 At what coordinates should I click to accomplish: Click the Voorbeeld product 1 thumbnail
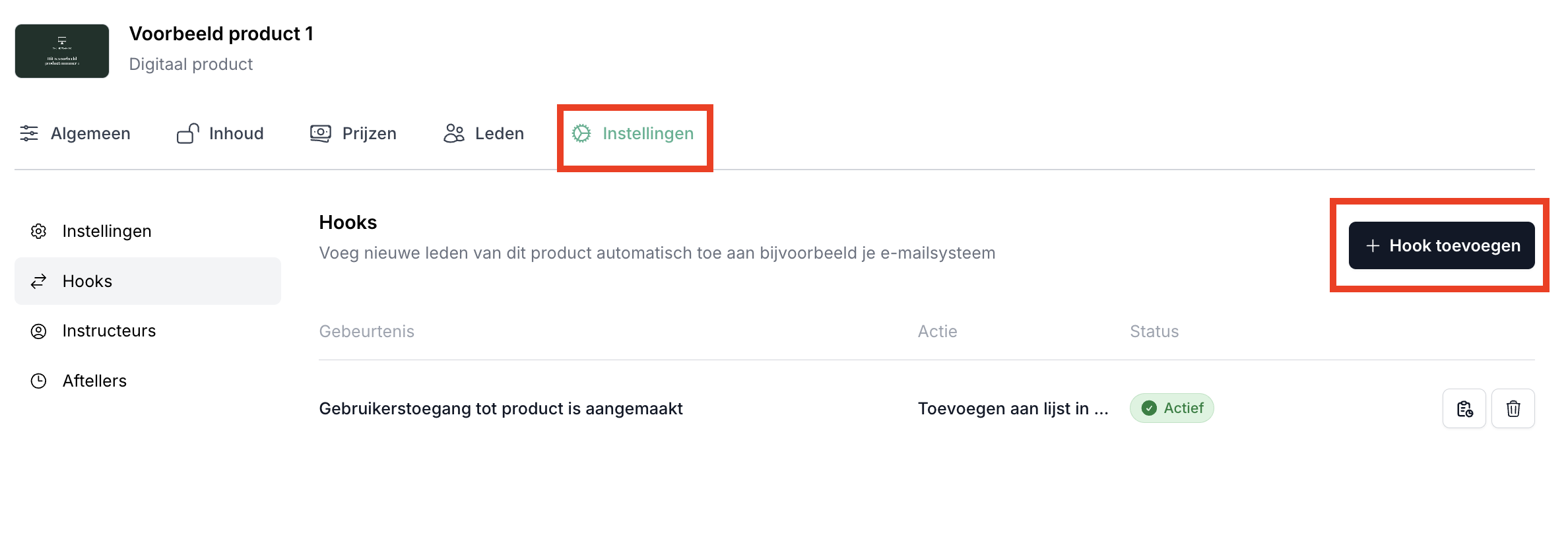coord(62,51)
